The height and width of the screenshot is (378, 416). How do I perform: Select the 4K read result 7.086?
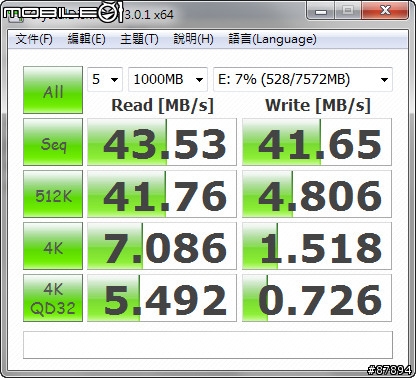(162, 246)
